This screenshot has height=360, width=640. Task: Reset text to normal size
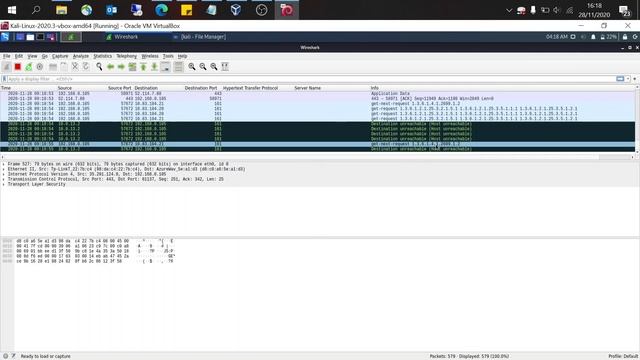pyautogui.click(x=214, y=67)
